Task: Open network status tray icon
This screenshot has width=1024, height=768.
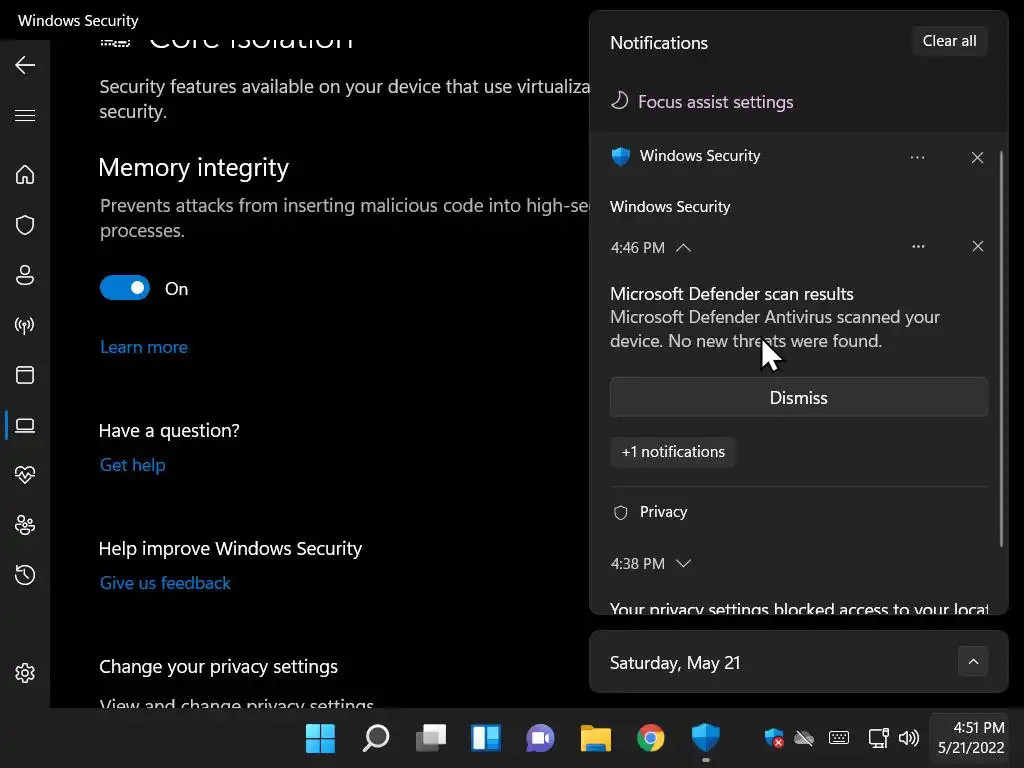Action: coord(878,738)
